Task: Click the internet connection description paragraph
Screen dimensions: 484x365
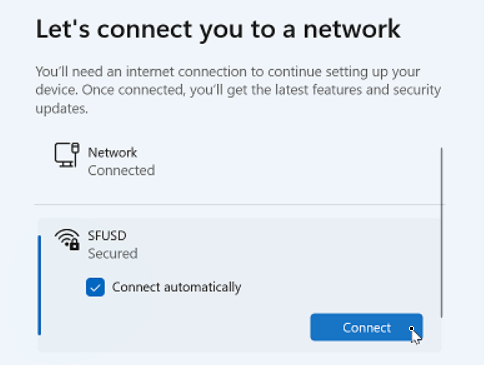Action: coord(238,90)
